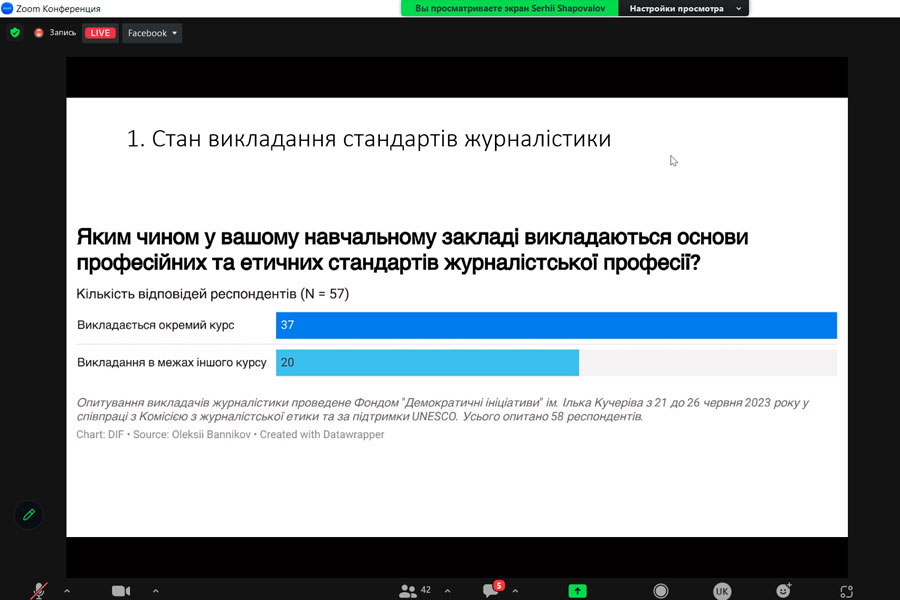This screenshot has width=900, height=600.
Task: Click the red recording indicator icon
Action: point(38,33)
